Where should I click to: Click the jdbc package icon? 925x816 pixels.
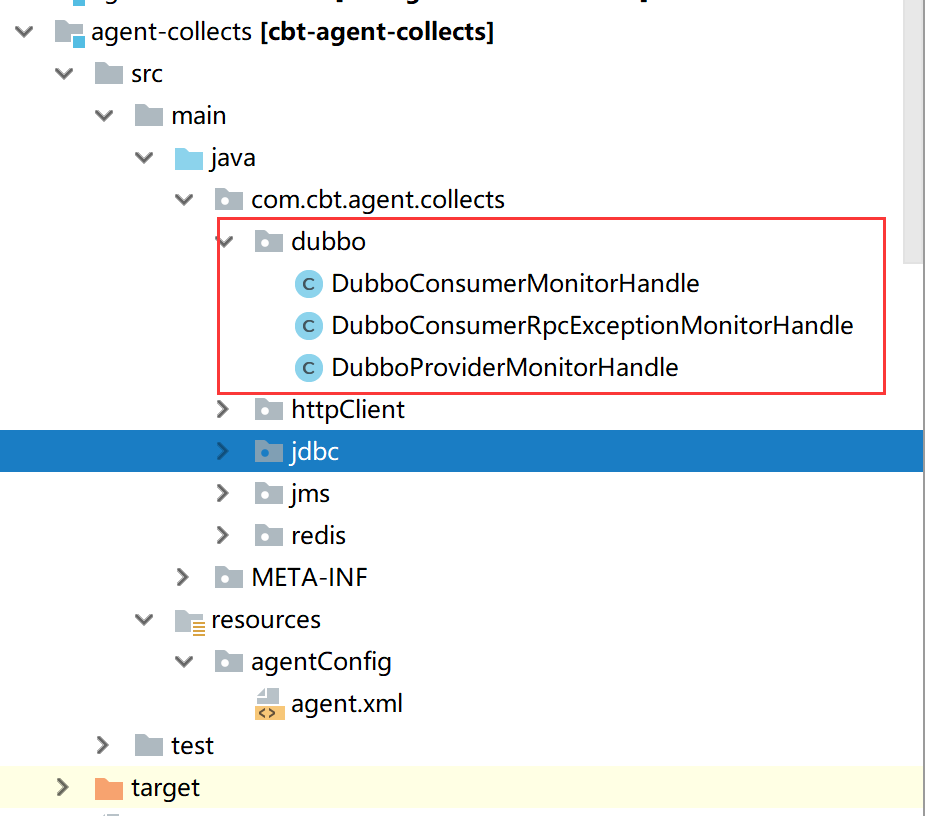coord(269,451)
